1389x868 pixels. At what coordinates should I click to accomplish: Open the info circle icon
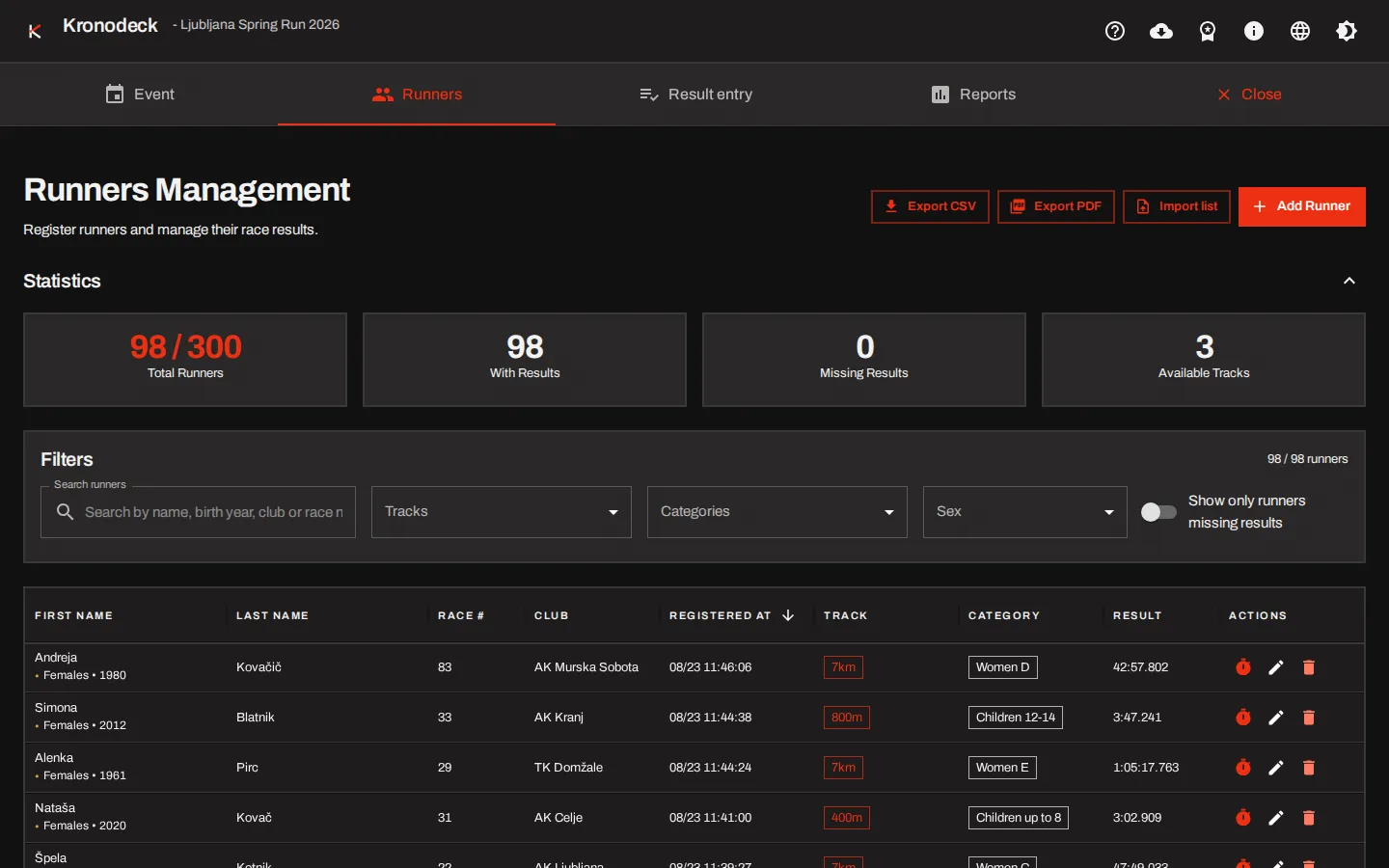pyautogui.click(x=1254, y=31)
